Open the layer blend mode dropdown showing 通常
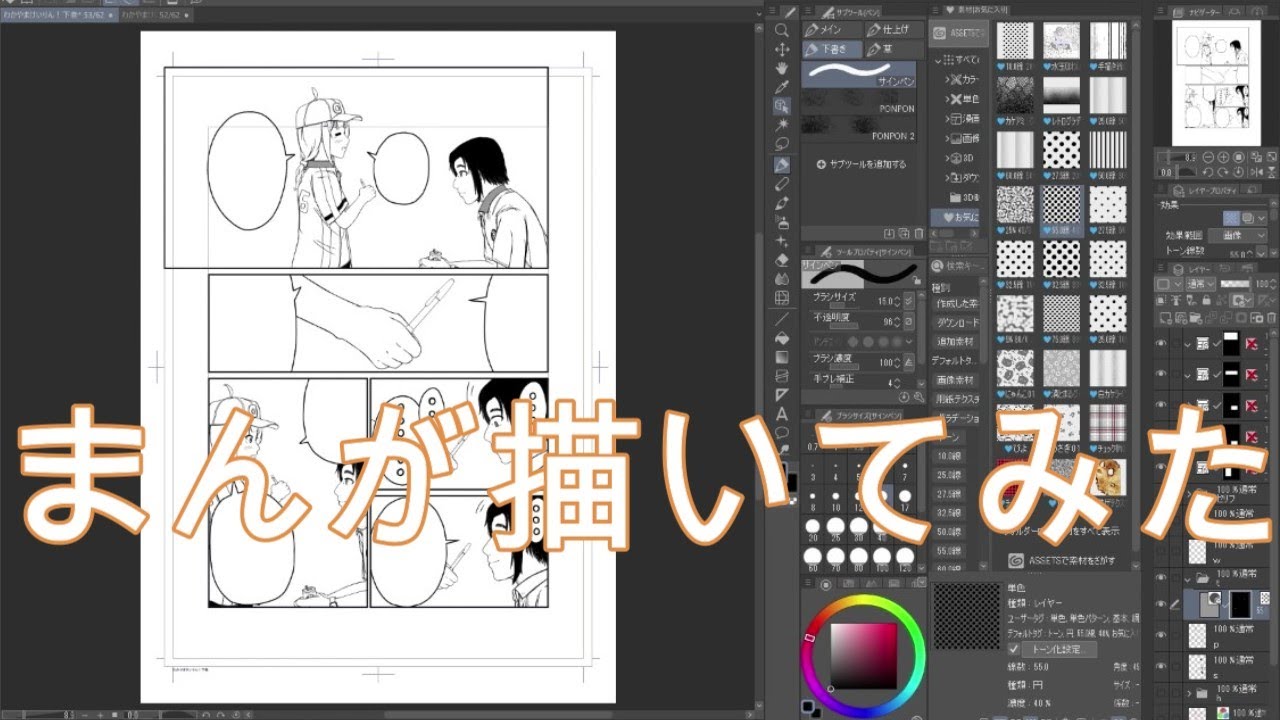1280x720 pixels. coord(1200,284)
